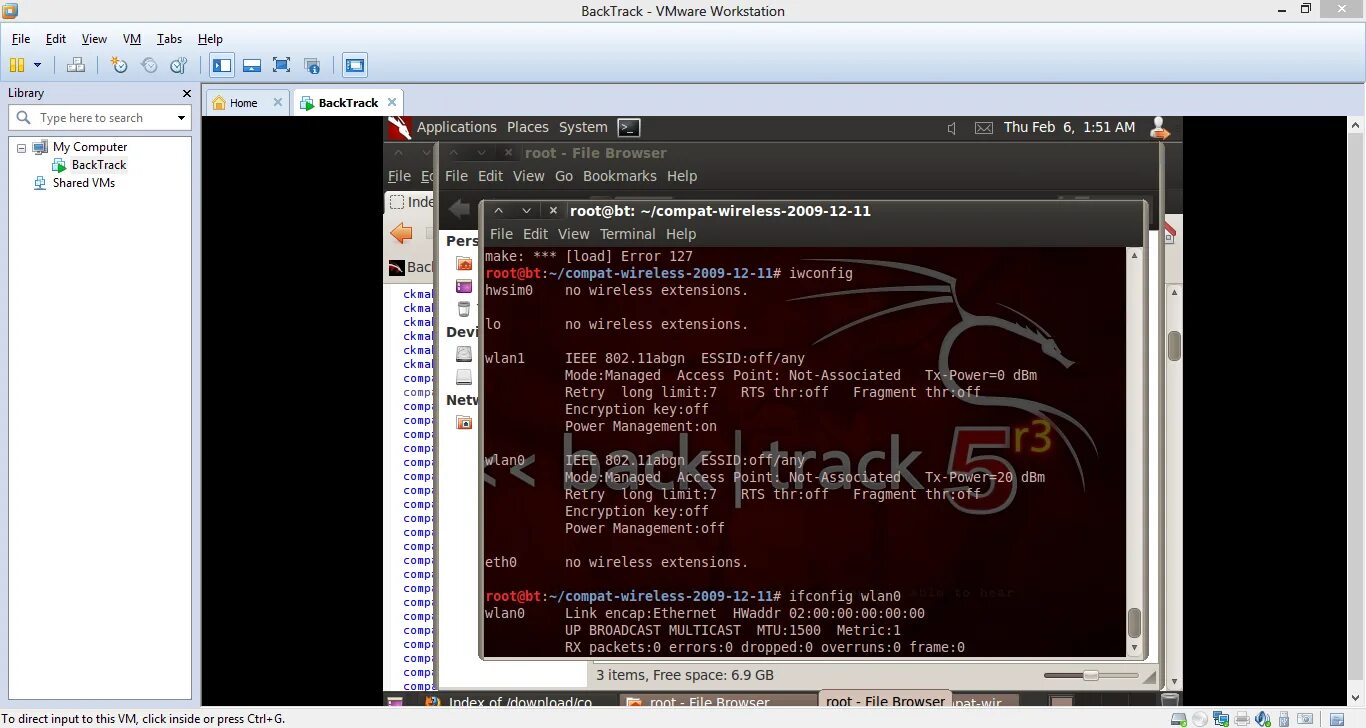Click the network adapter status icon
The image size is (1366, 728).
click(x=1221, y=718)
